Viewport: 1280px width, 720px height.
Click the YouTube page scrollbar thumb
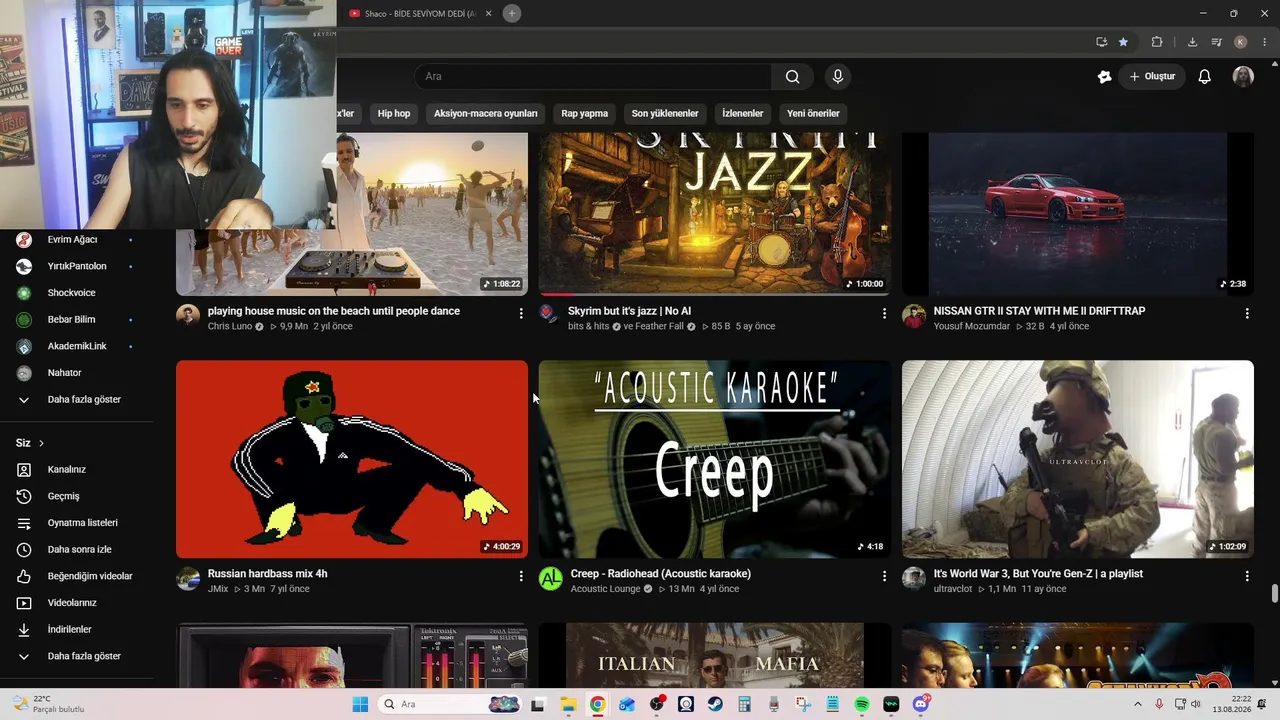point(1274,594)
